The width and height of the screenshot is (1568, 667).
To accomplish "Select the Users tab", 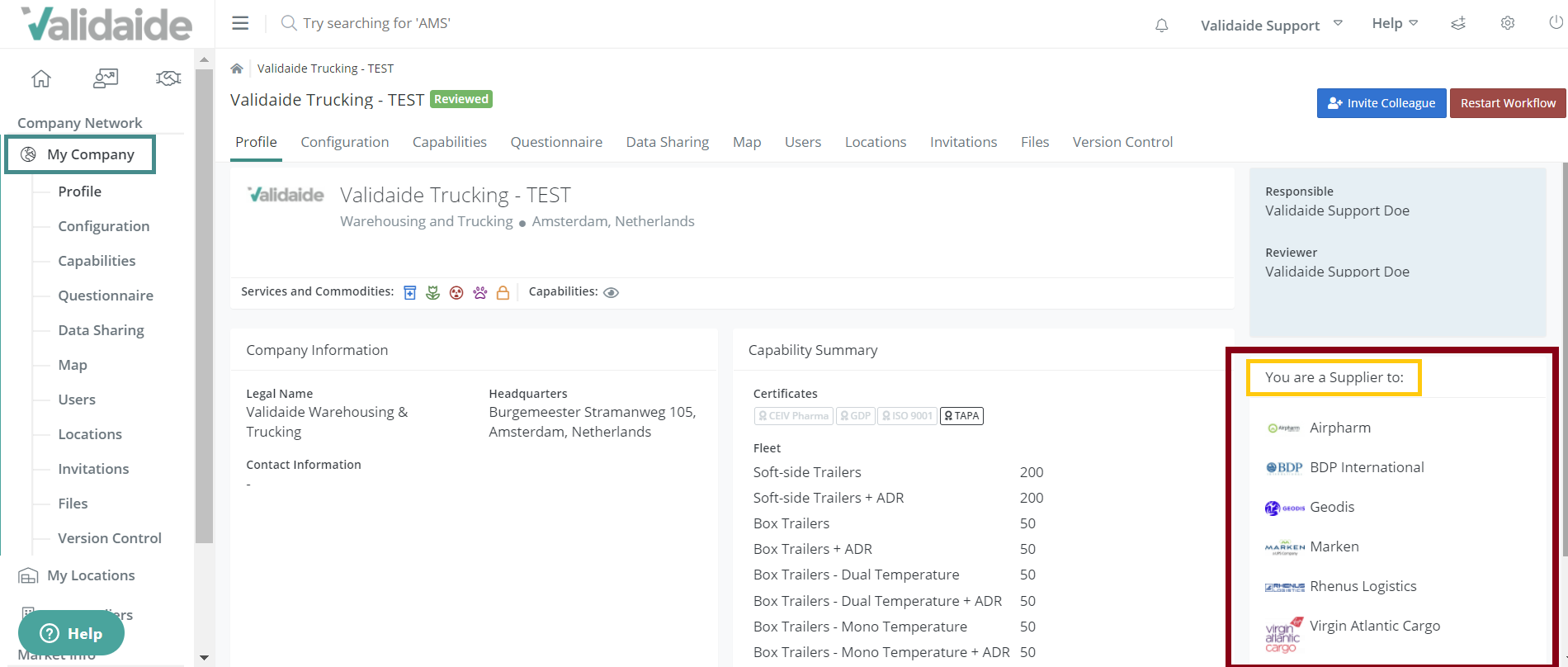I will (803, 142).
